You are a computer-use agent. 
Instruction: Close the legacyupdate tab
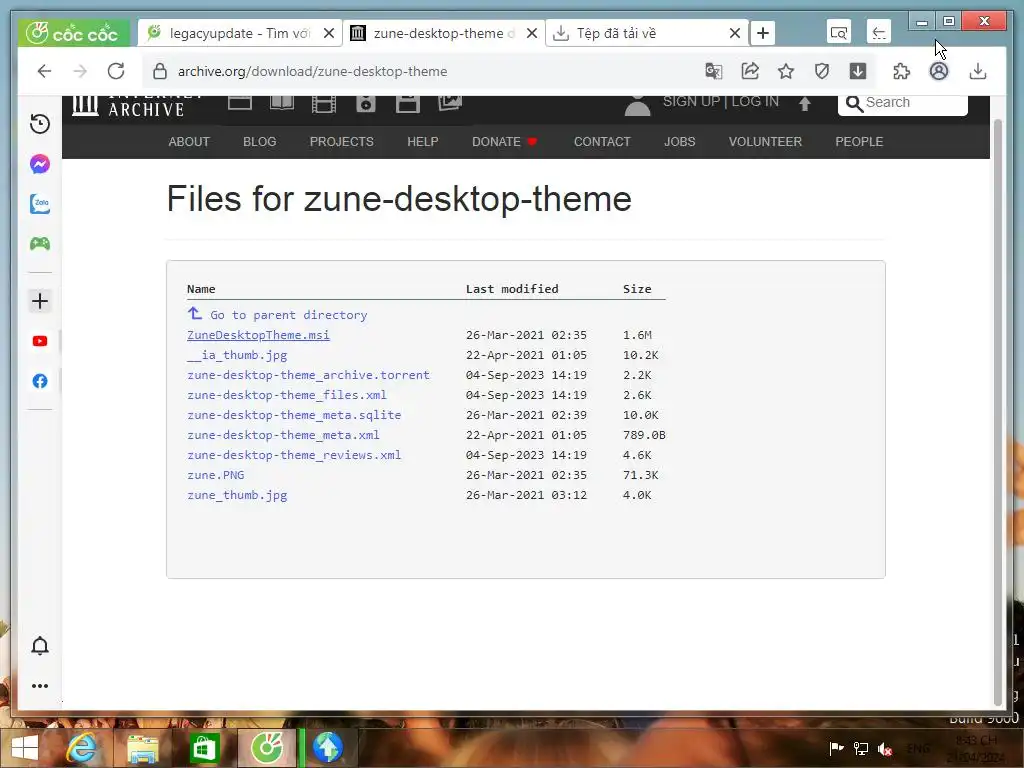[329, 33]
